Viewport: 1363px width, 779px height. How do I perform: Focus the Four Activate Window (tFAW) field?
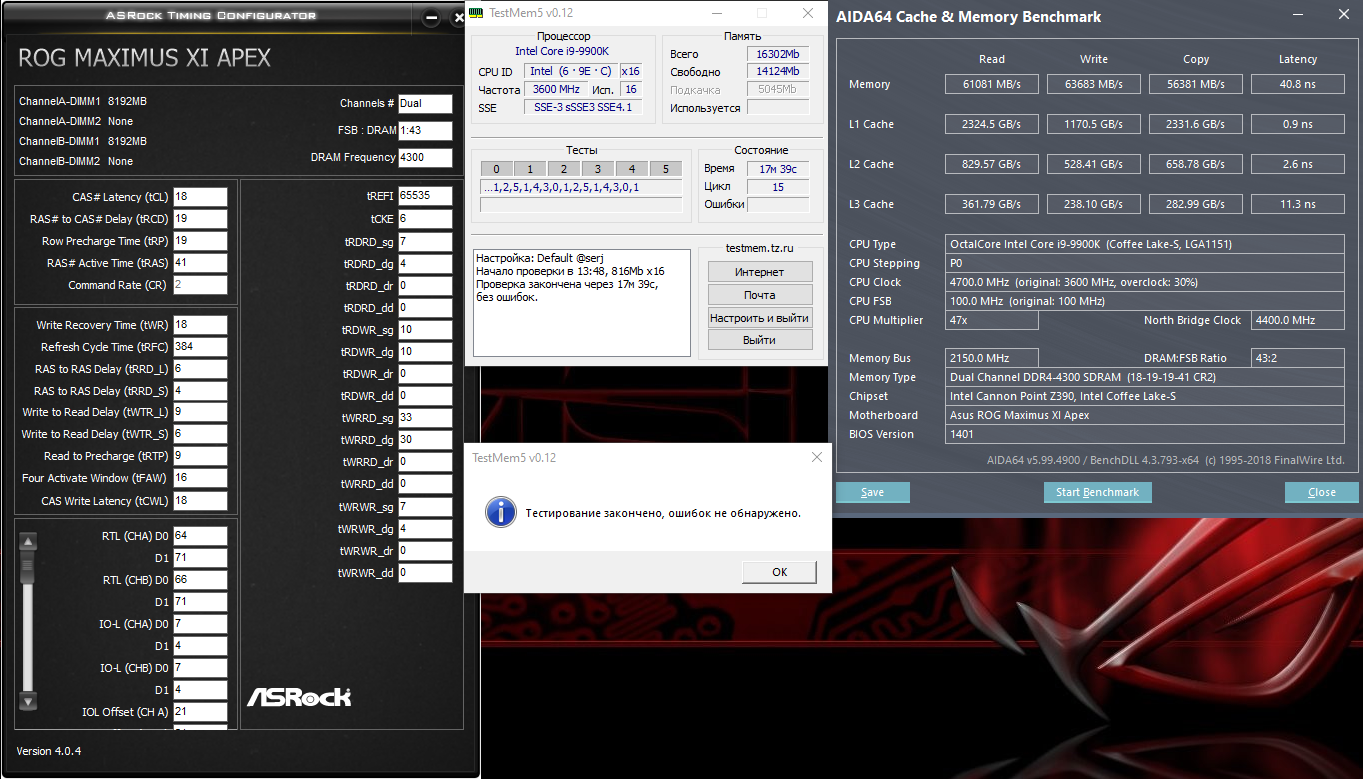pos(200,478)
